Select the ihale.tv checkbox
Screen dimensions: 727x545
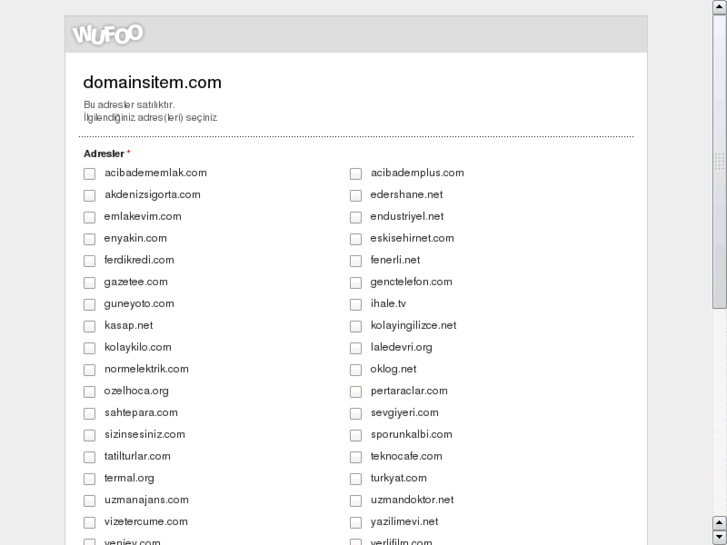tap(356, 305)
